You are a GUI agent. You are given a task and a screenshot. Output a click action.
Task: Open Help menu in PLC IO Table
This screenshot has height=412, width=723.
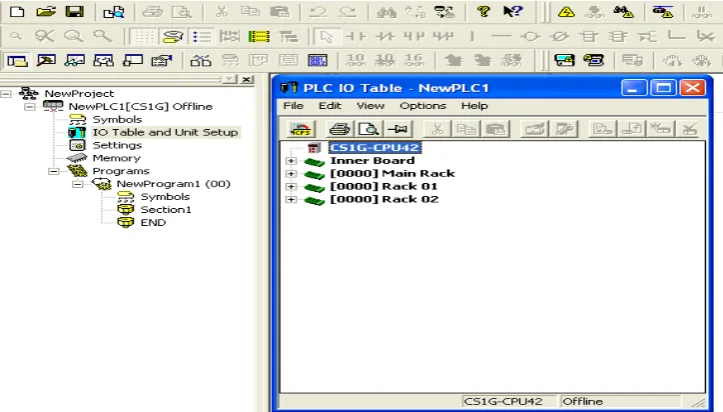pos(474,106)
